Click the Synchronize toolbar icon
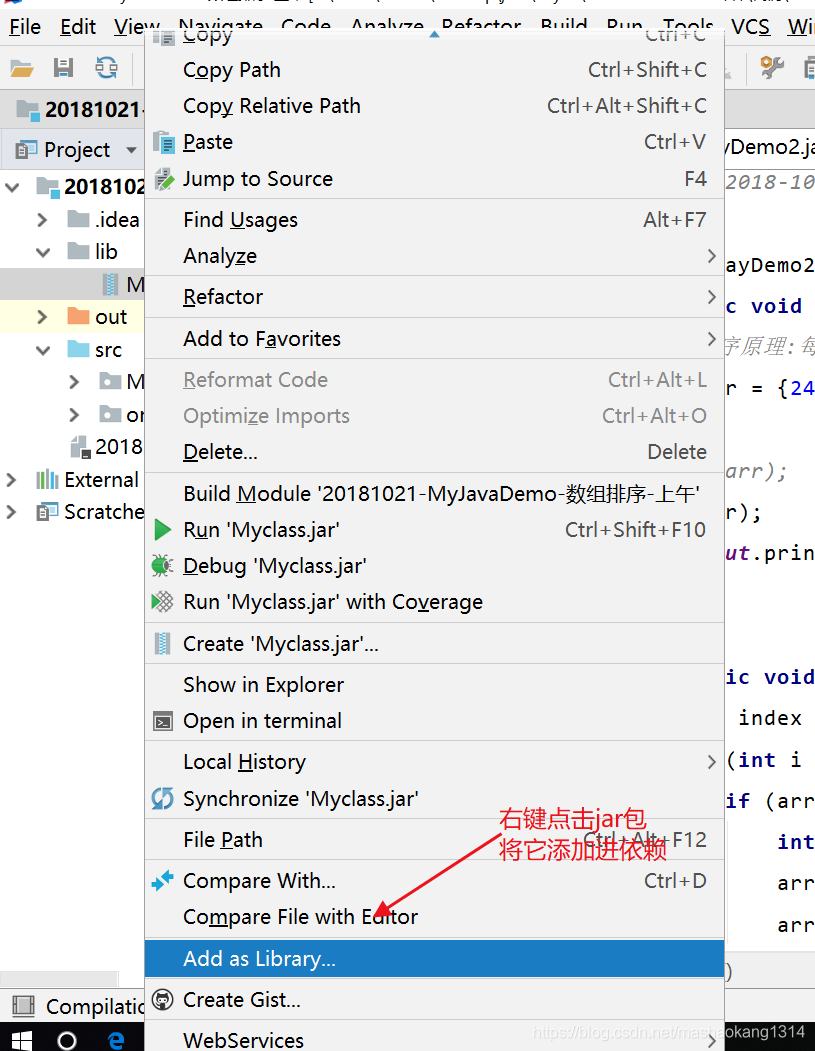 (106, 68)
